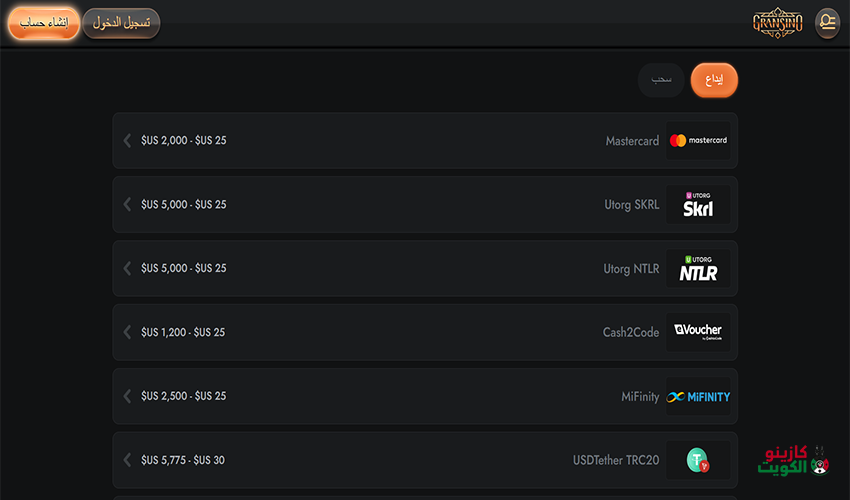
Task: Expand the Cash2Code row chevron
Action: pos(127,332)
